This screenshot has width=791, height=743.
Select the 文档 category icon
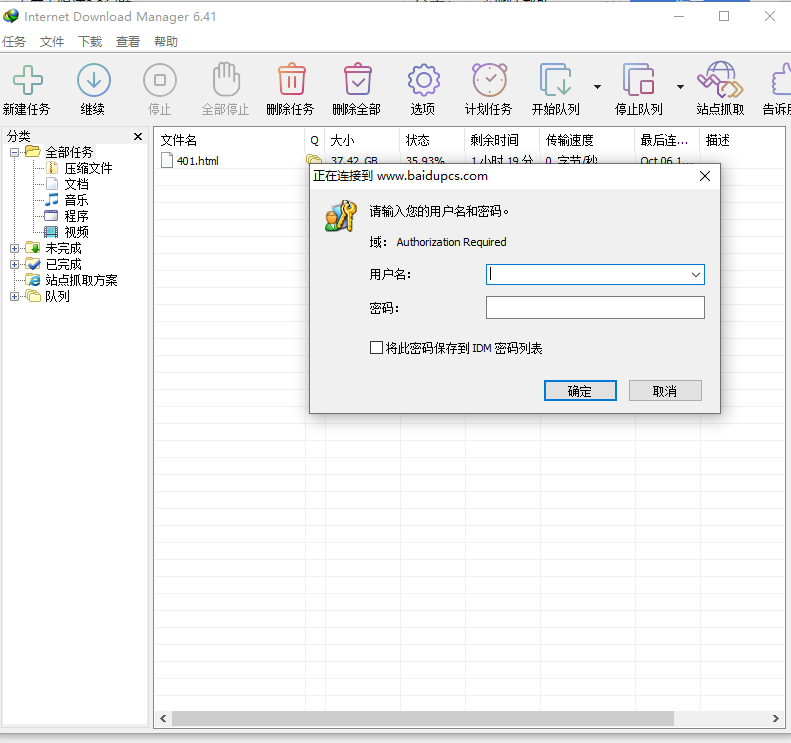pyautogui.click(x=51, y=184)
